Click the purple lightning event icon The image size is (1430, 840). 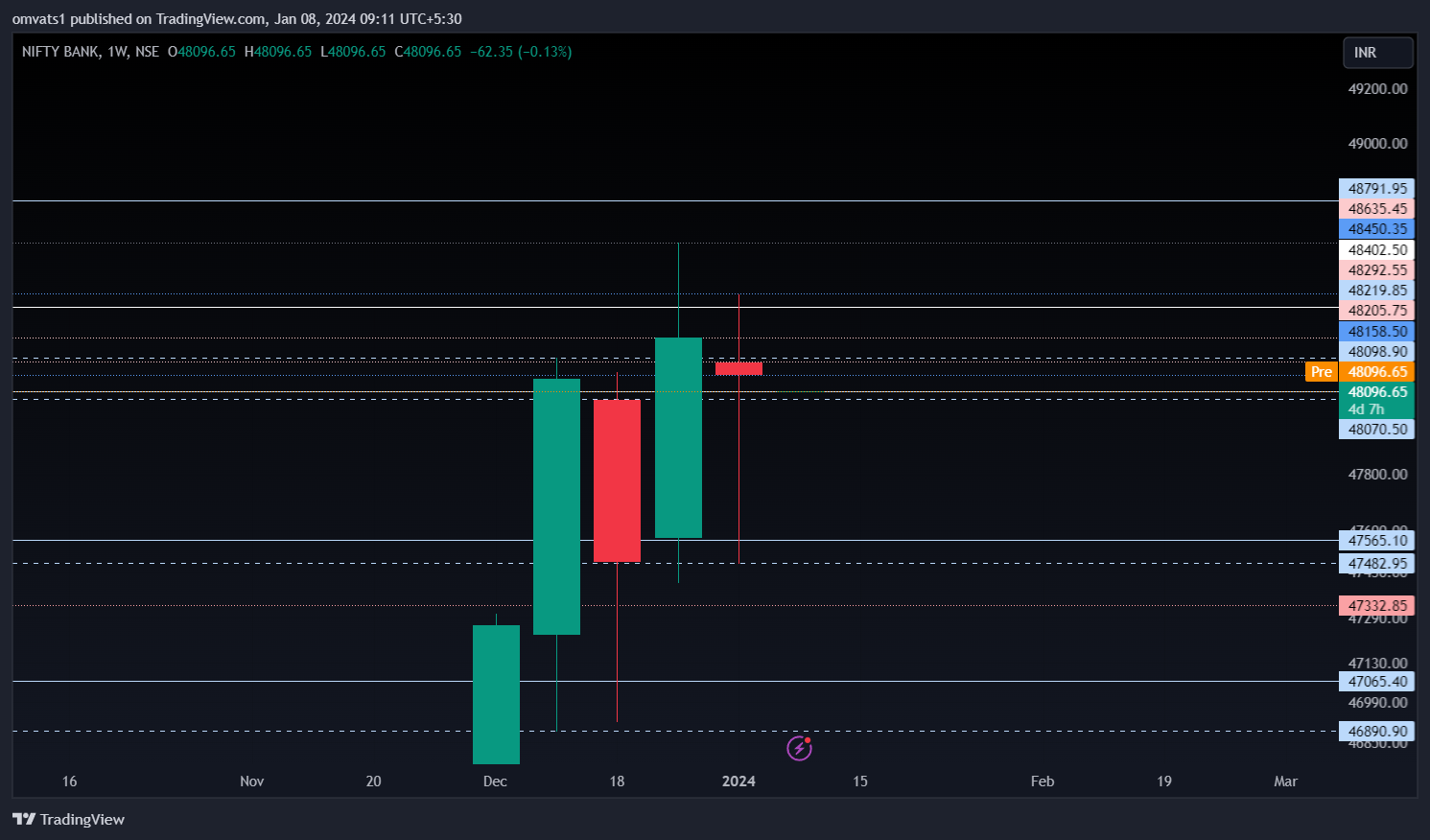click(x=799, y=748)
